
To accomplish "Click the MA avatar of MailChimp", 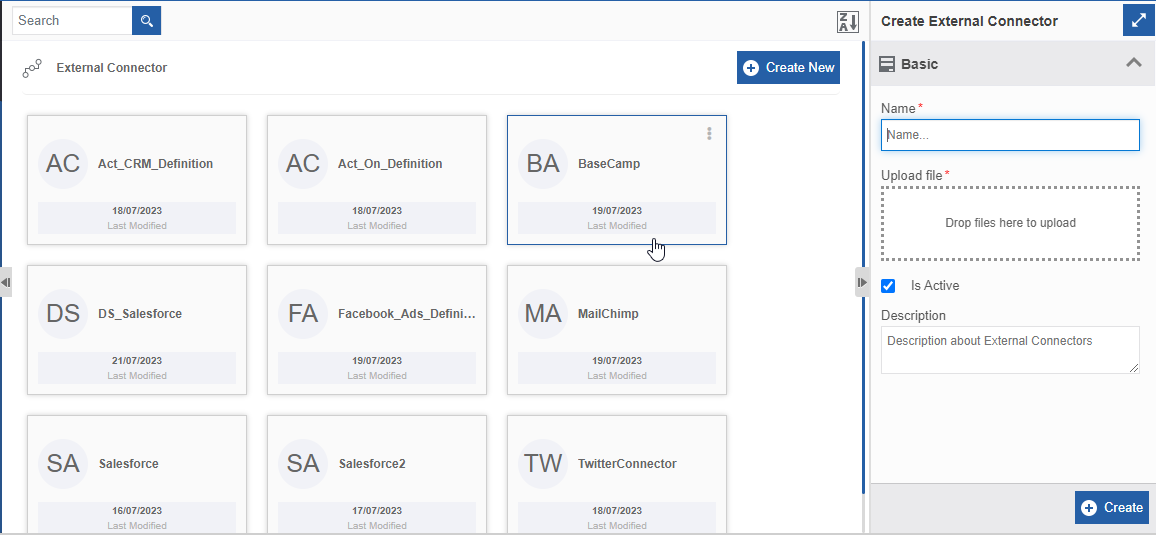I will click(x=543, y=314).
